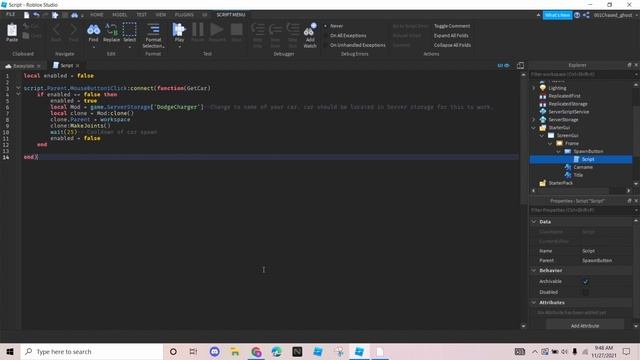Image resolution: width=640 pixels, height=360 pixels.
Task: Collapse the SpawnButton tree node
Action: (558, 151)
